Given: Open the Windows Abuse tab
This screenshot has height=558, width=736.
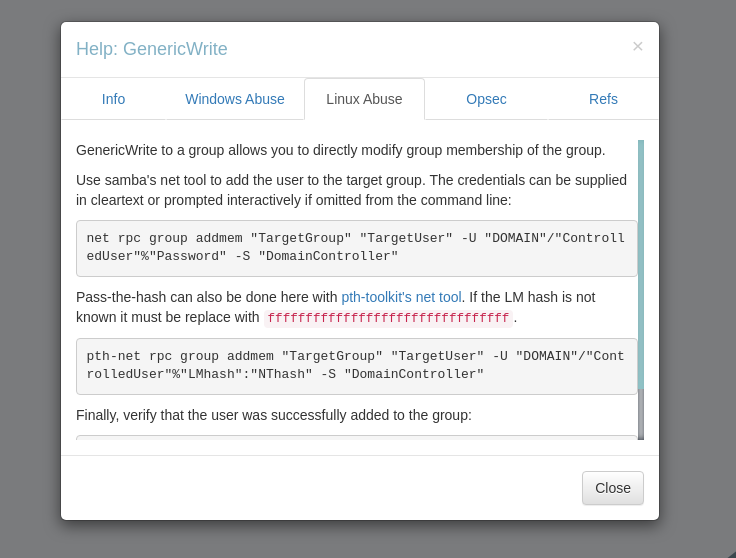Looking at the screenshot, I should coord(235,99).
